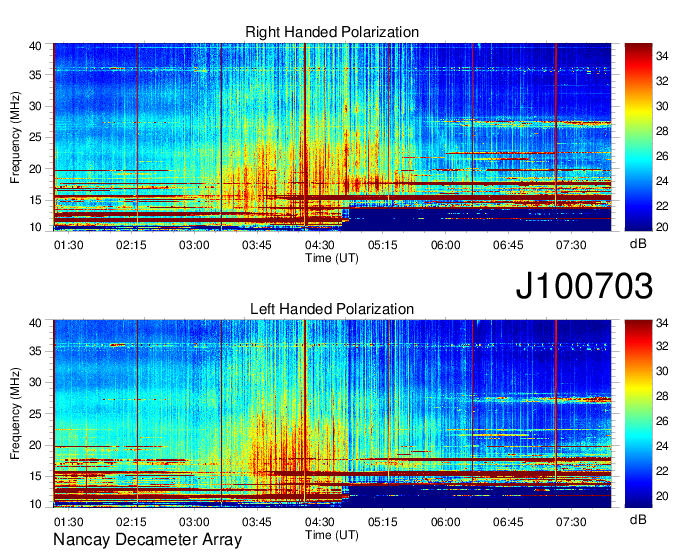
Task: Select the J100703 observation label
Action: pos(584,286)
